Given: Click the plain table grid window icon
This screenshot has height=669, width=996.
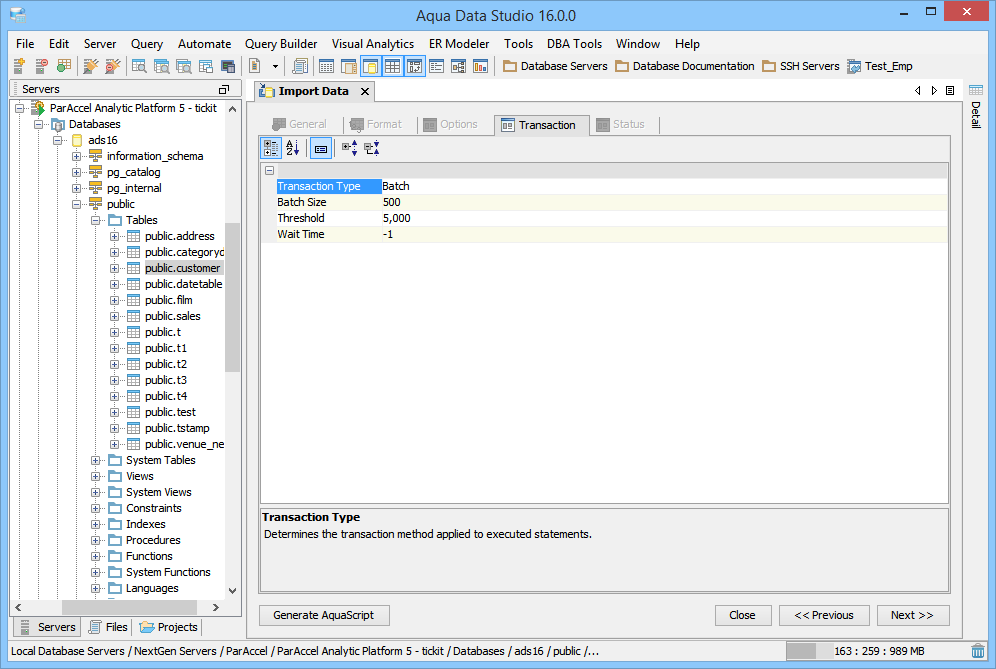Looking at the screenshot, I should tap(326, 66).
